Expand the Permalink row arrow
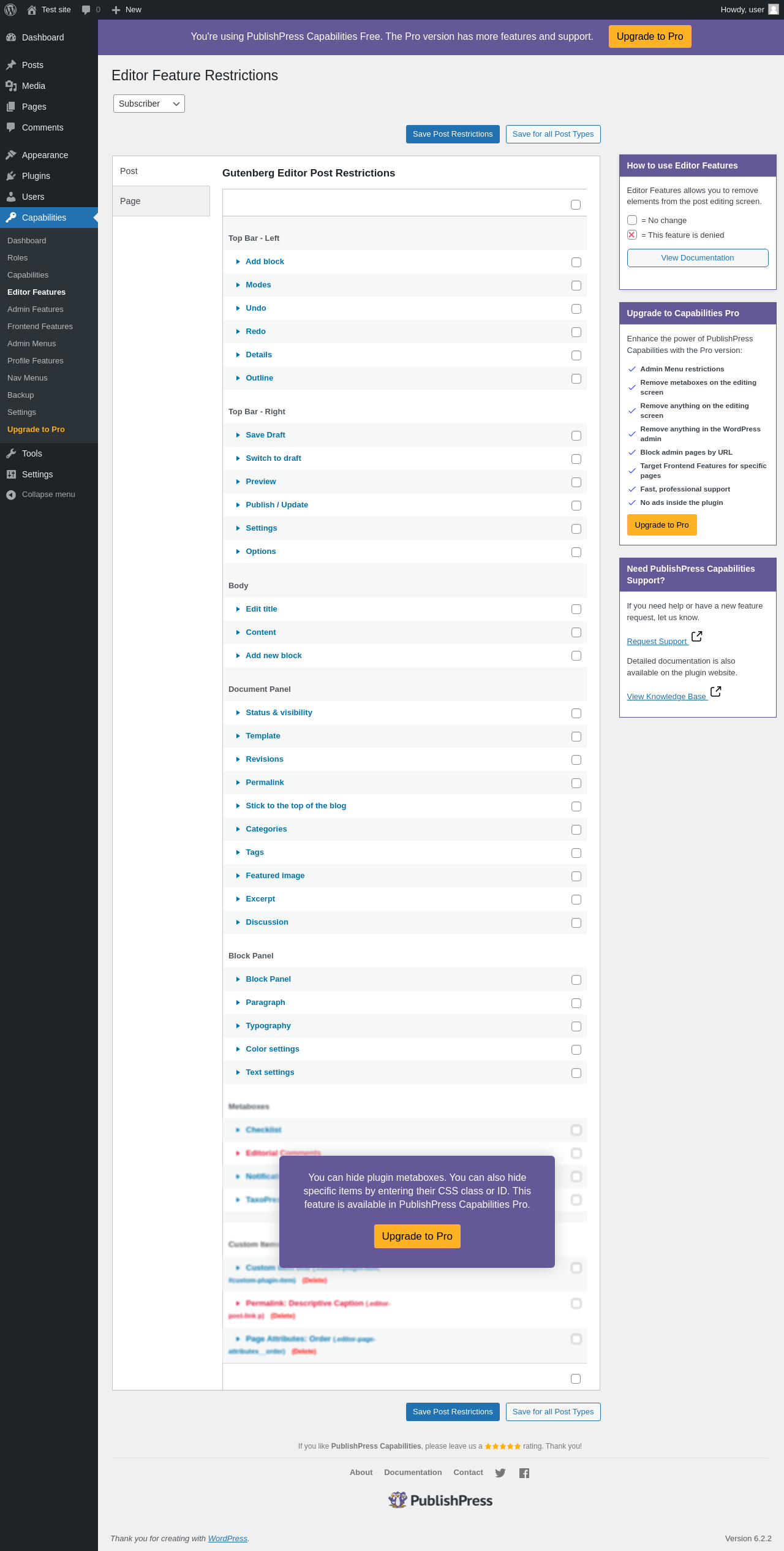The image size is (784, 1551). 238,783
